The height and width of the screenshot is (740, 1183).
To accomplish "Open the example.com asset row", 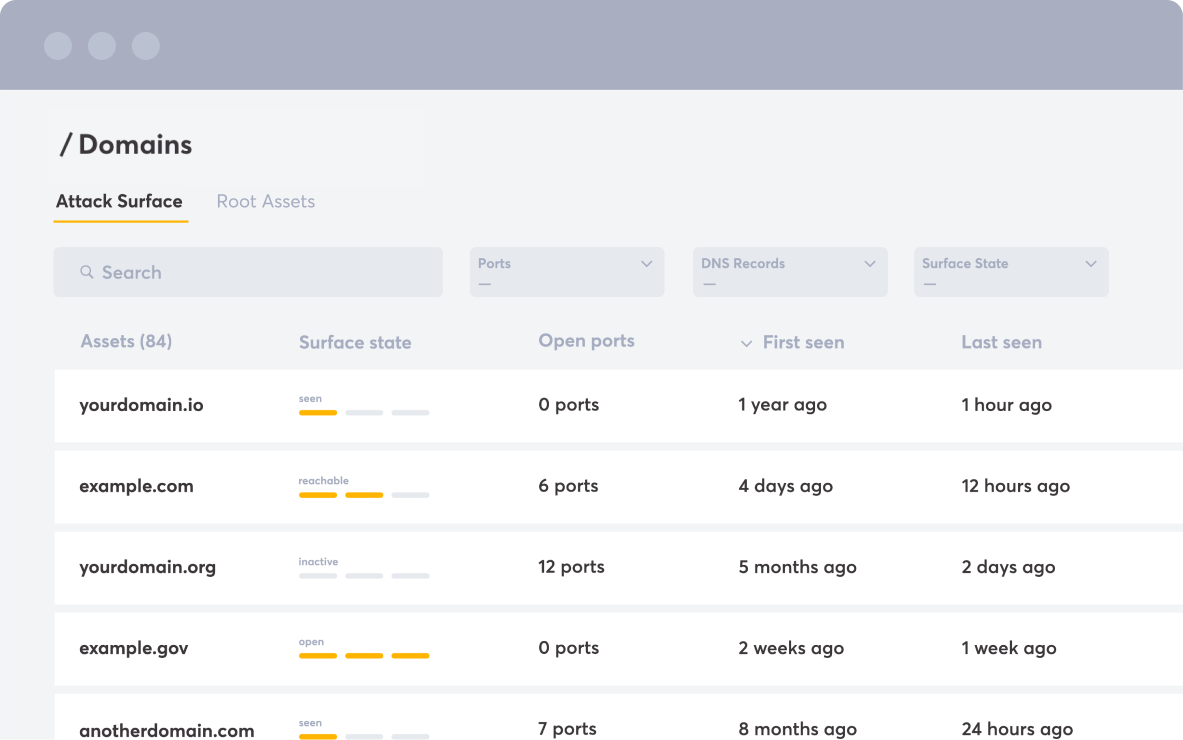I will click(136, 486).
